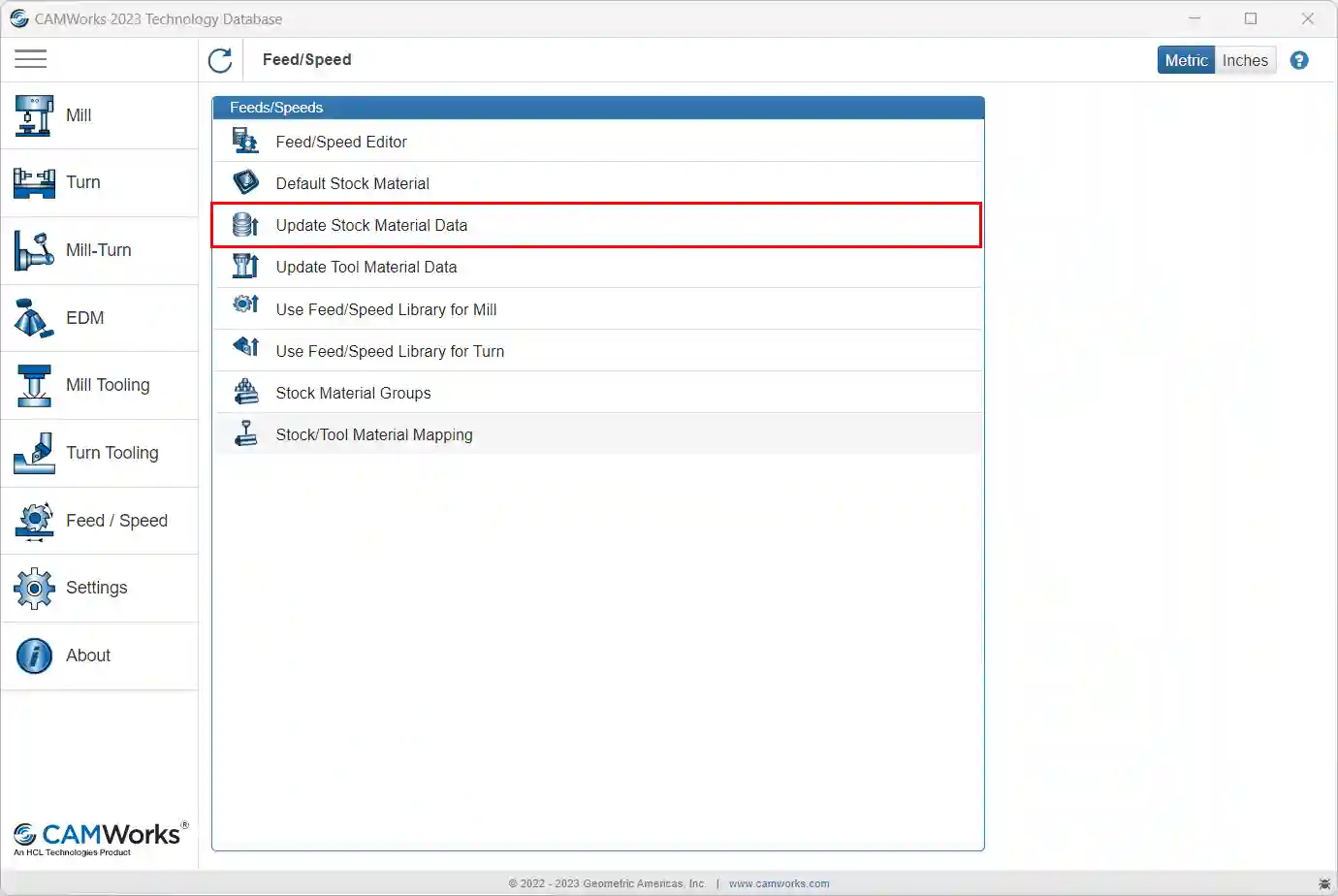Click the Feed/Speed Editor icon
This screenshot has width=1338, height=896.
(245, 141)
